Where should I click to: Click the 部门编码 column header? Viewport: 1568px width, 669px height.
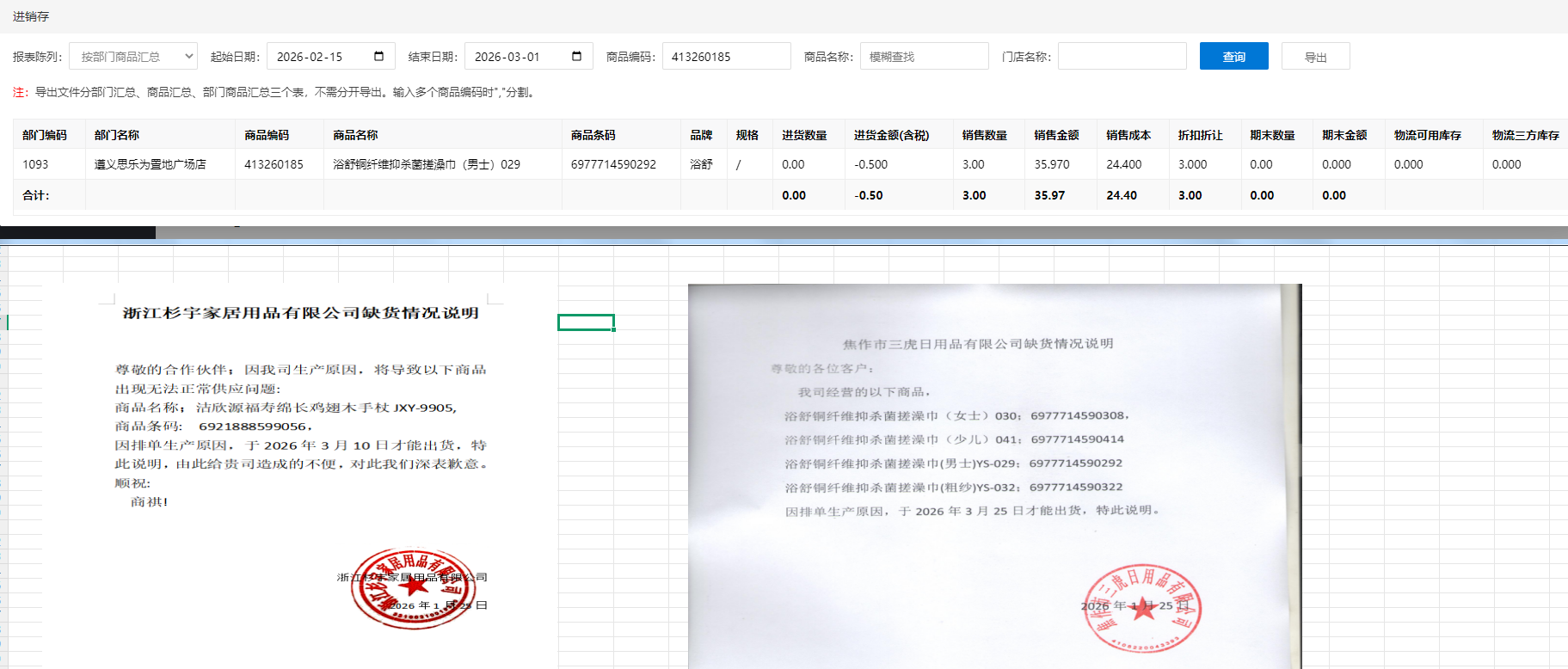pyautogui.click(x=45, y=135)
